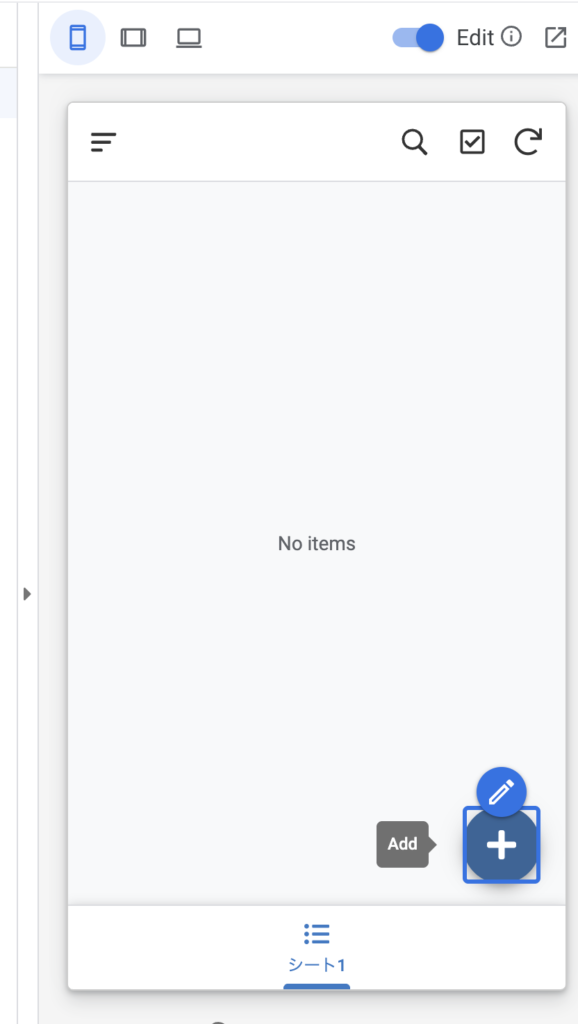Click the highlighted item in left panel
Image resolution: width=578 pixels, height=1024 pixels.
tap(8, 92)
